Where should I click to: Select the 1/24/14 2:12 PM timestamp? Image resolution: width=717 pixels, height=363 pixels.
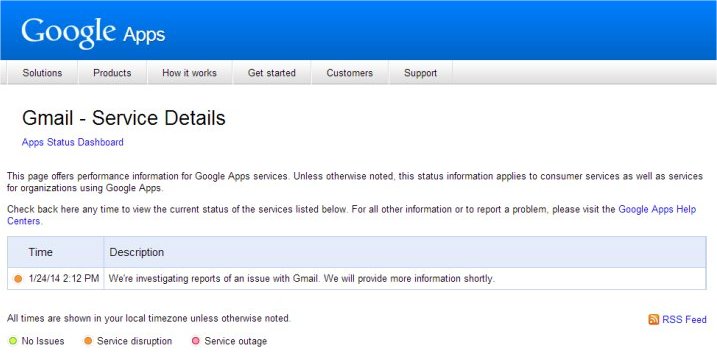64,278
